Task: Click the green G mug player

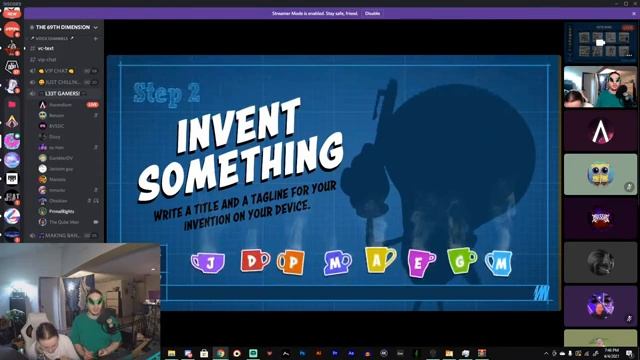Action: click(462, 260)
